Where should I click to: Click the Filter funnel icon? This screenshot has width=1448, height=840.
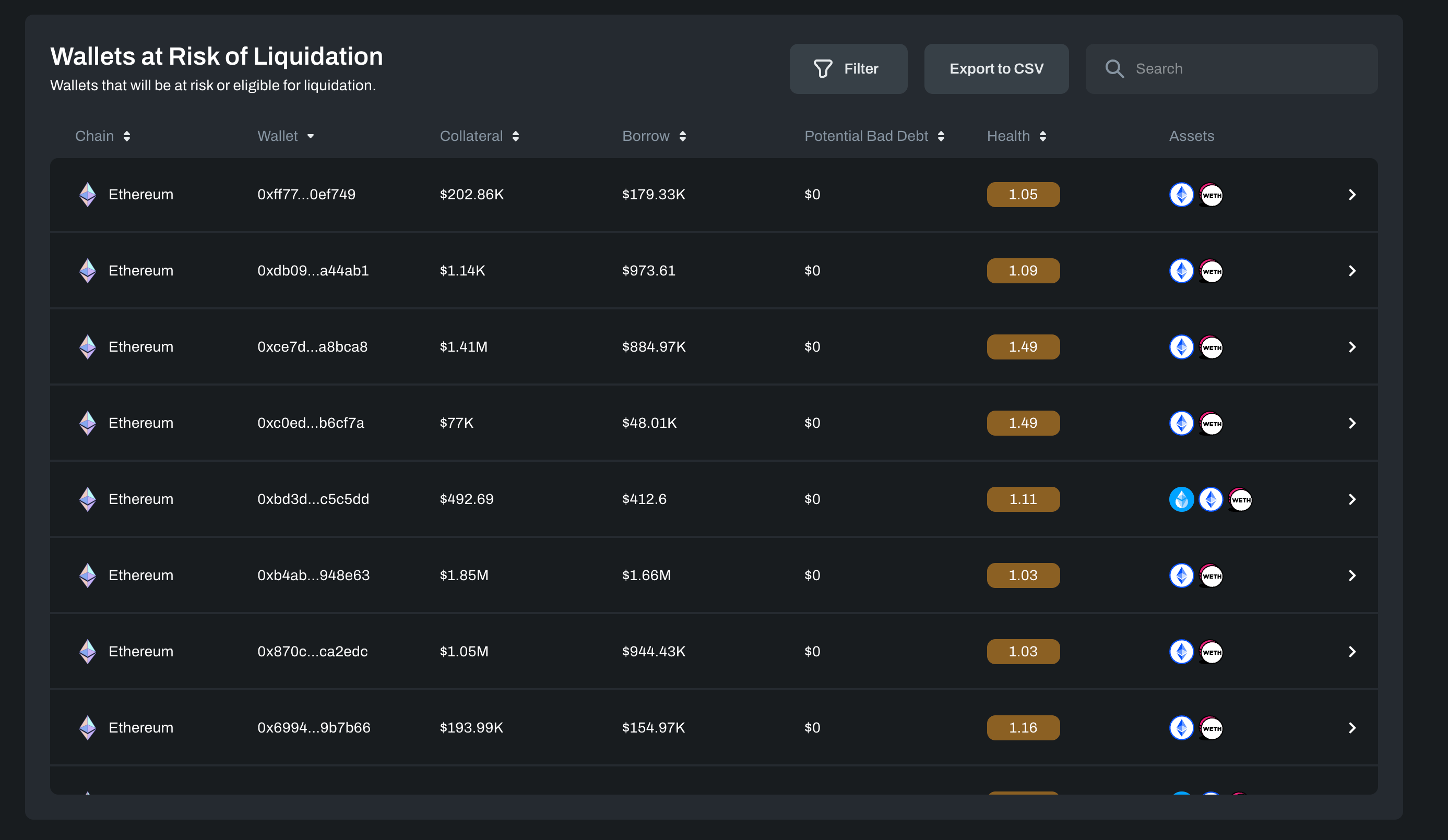822,69
